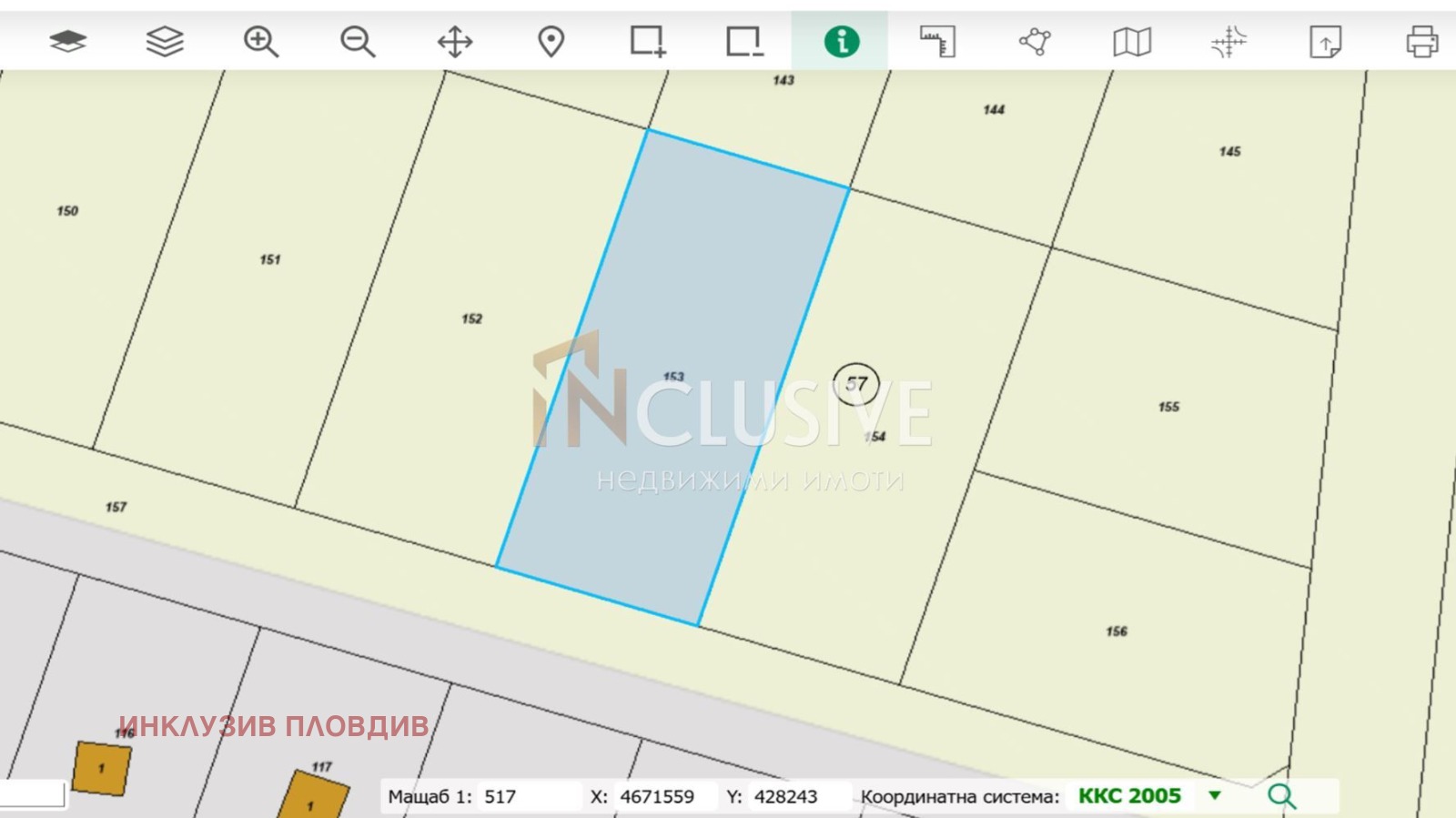Expand the coordinate system dropdown arrow
The width and height of the screenshot is (1456, 818).
tap(1214, 796)
